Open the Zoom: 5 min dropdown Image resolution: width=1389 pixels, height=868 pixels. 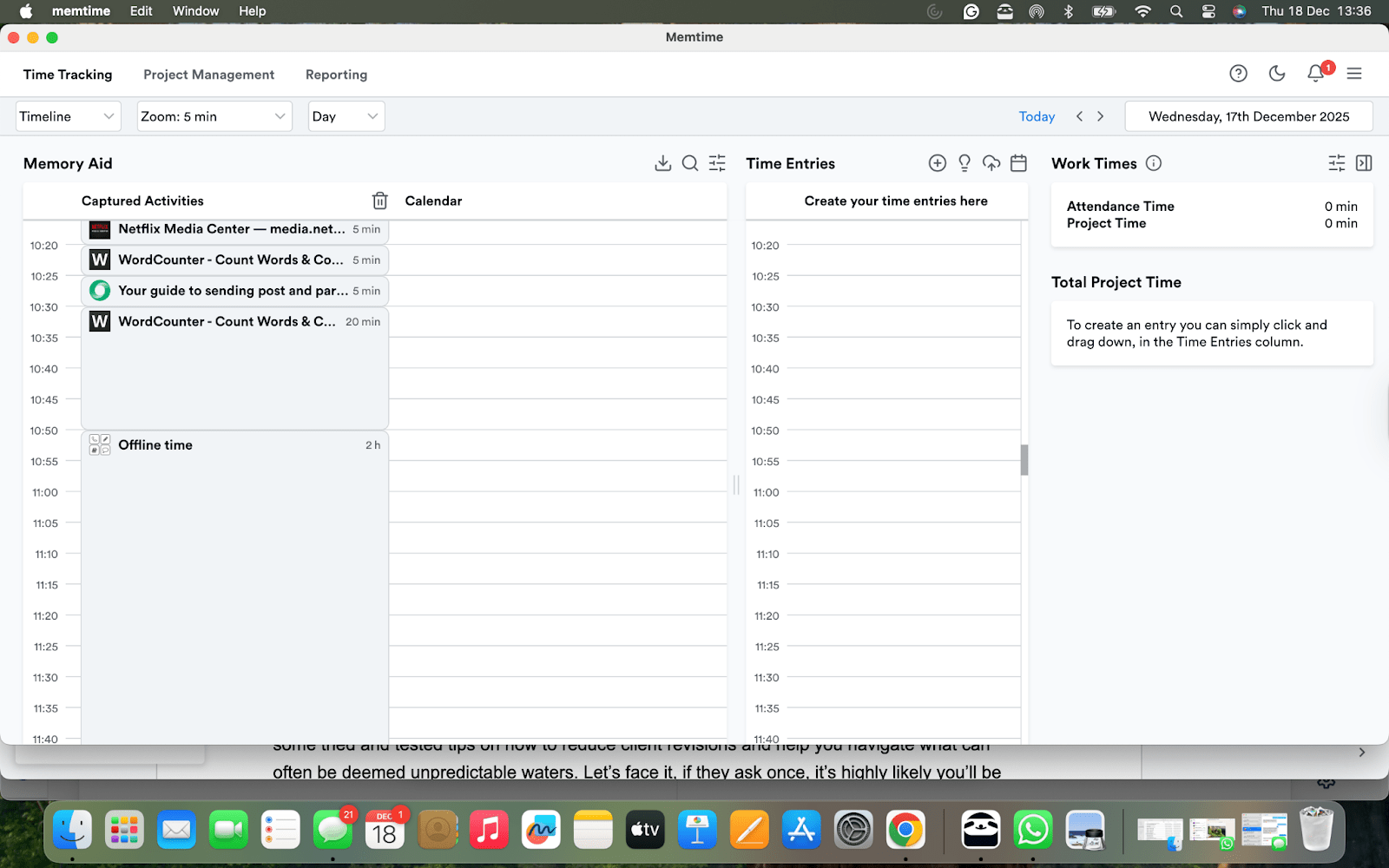214,115
